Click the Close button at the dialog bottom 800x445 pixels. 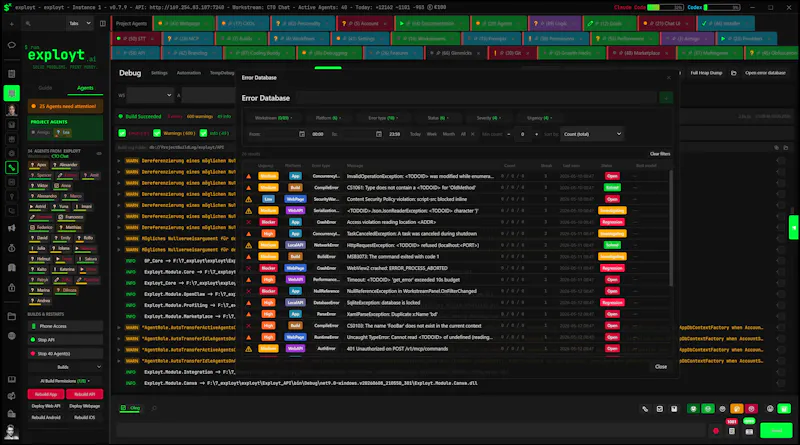pyautogui.click(x=661, y=366)
